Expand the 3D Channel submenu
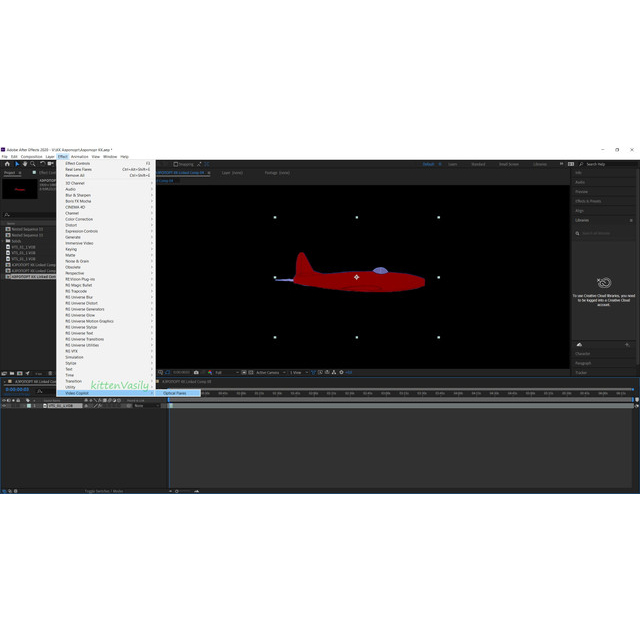The height and width of the screenshot is (640, 640). [x=108, y=183]
